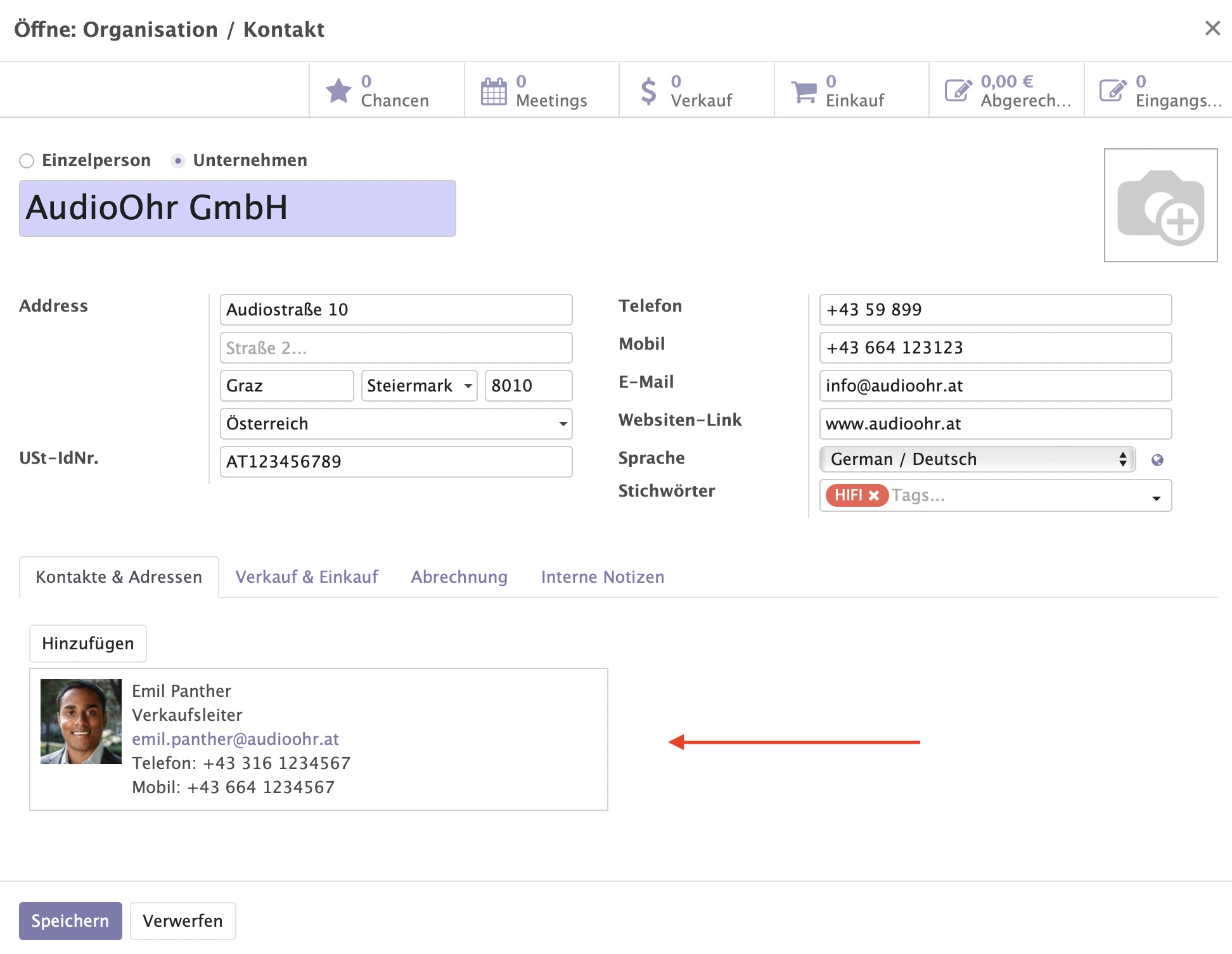
Task: Click the Mobil: +43 664 1234567 line
Action: coord(233,787)
